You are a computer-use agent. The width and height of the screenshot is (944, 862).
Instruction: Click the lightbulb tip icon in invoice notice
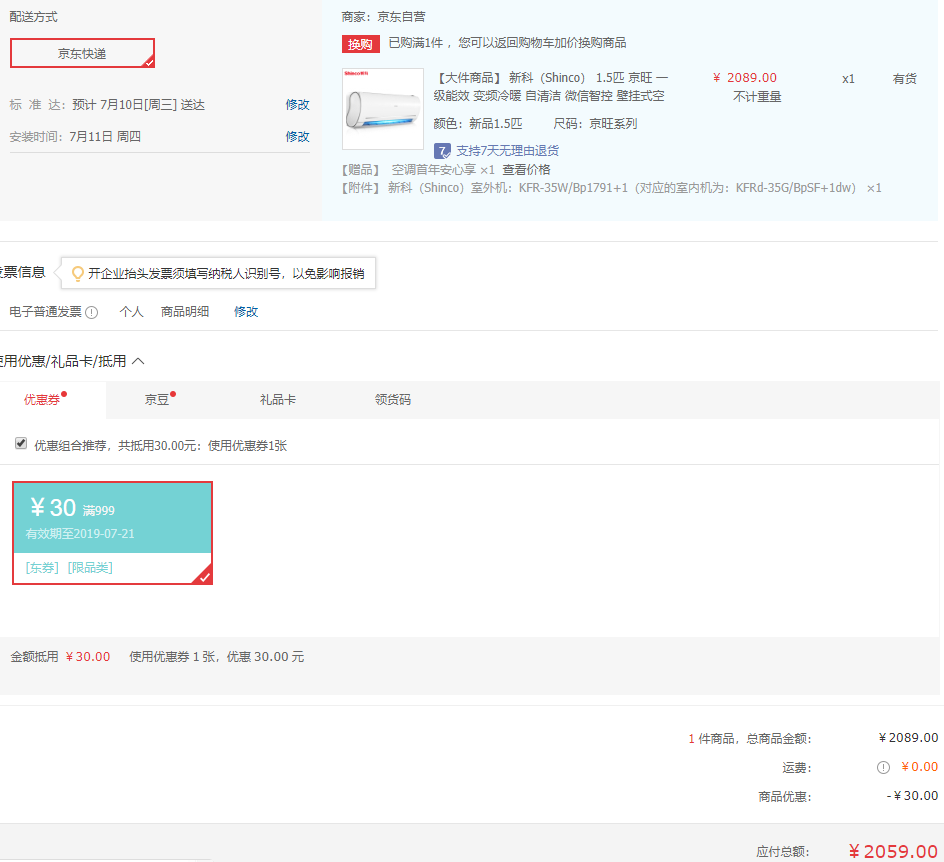pos(77,274)
